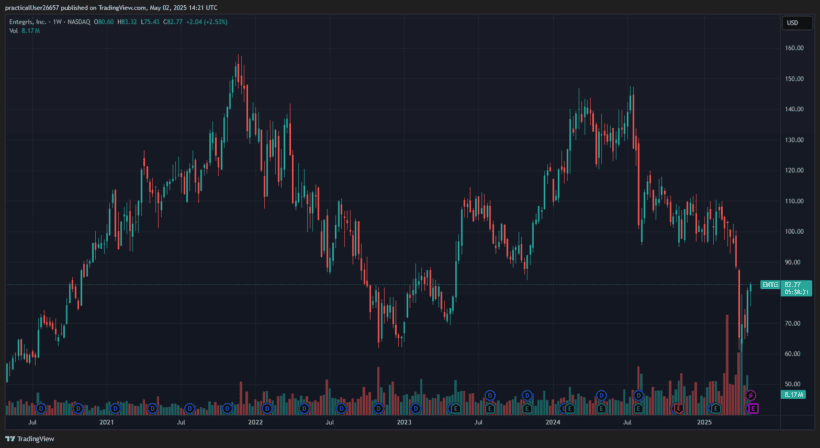
Task: Click the 82.77 current price label
Action: 794,284
